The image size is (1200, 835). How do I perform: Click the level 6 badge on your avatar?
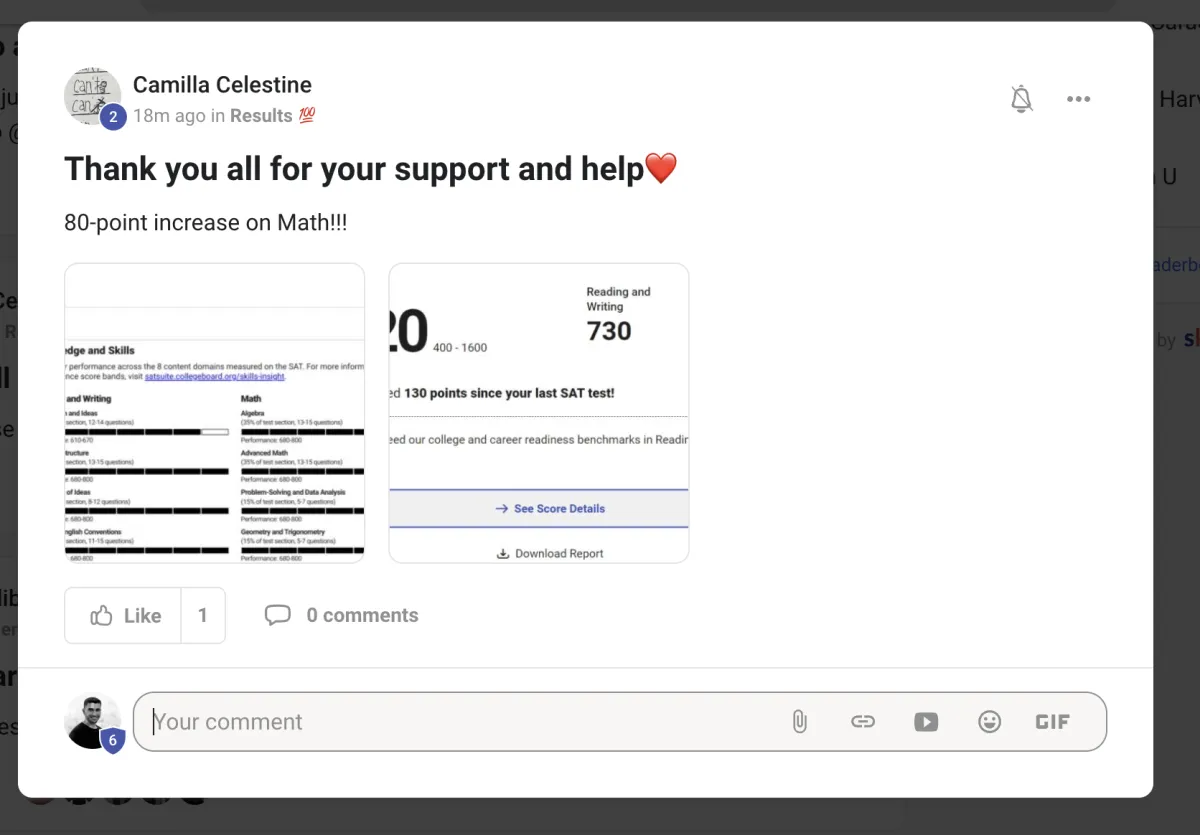(x=113, y=741)
